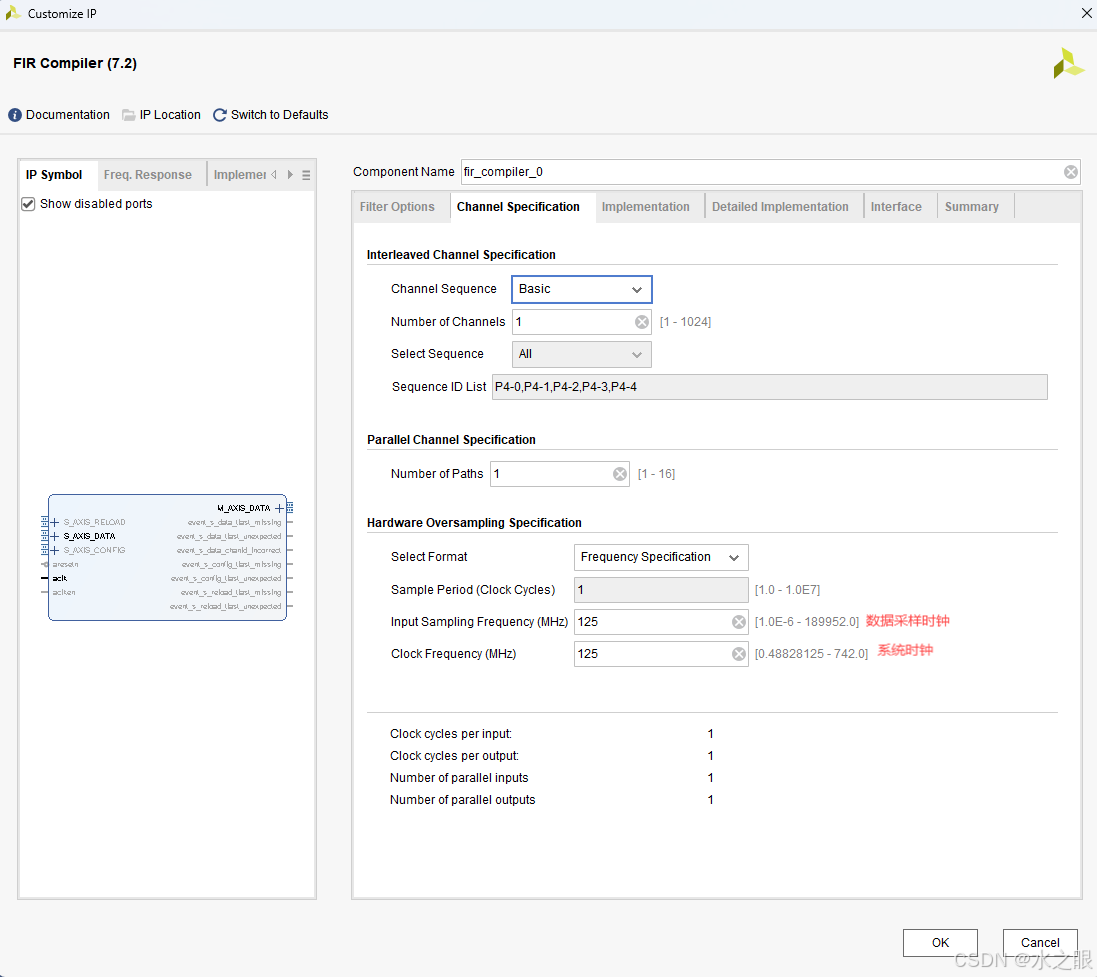Viewport: 1097px width, 977px height.
Task: Click the Xilinx logo icon
Action: (1068, 64)
